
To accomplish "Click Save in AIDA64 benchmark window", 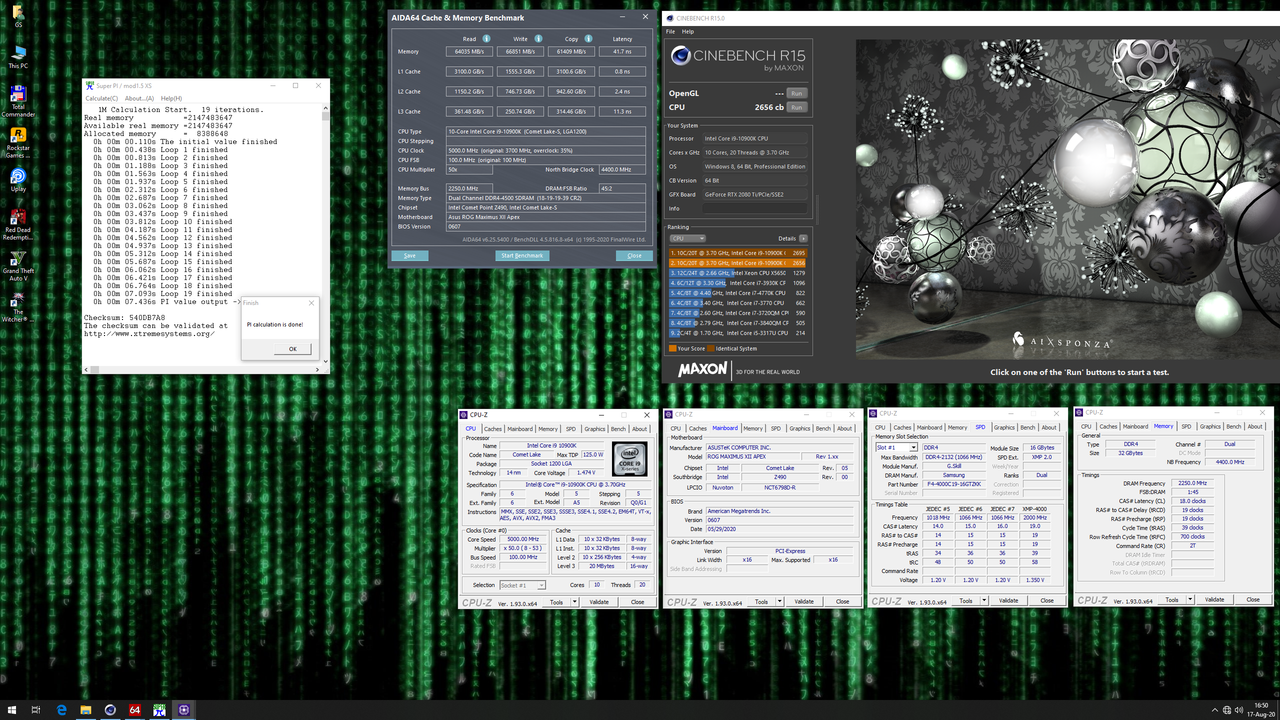I will [410, 256].
